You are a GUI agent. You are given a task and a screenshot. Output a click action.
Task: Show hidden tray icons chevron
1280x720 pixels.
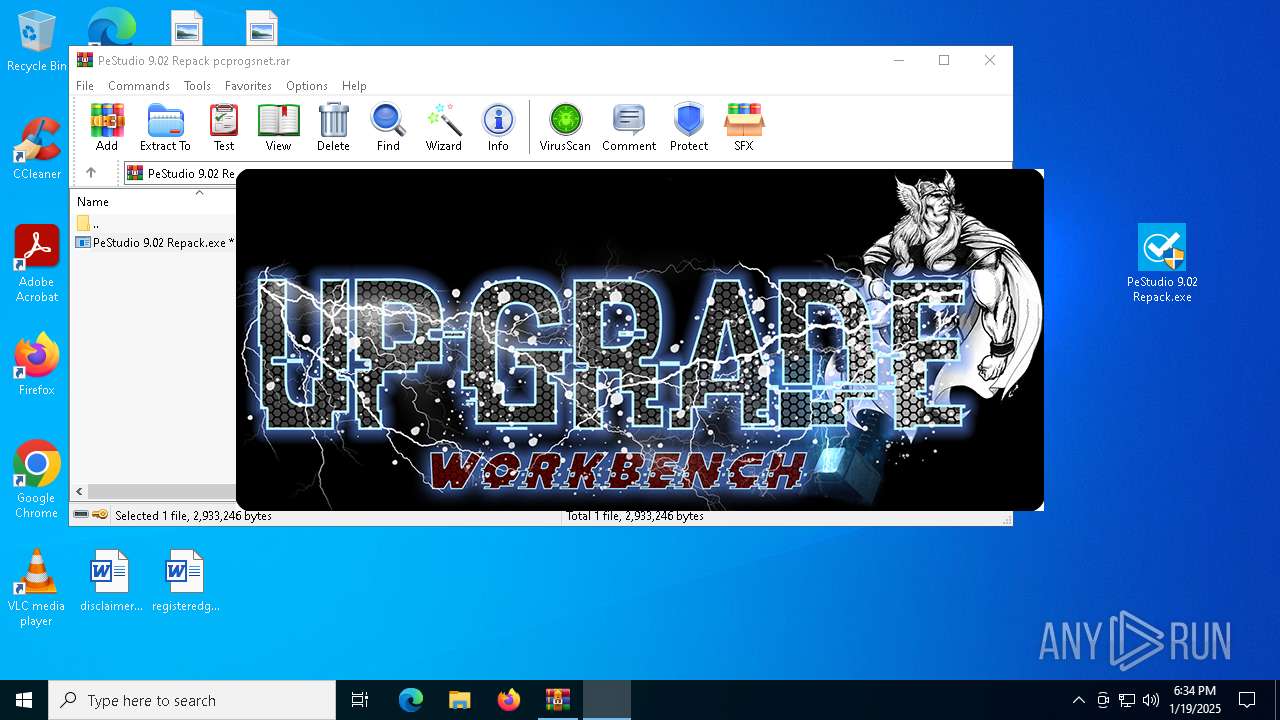(1078, 700)
